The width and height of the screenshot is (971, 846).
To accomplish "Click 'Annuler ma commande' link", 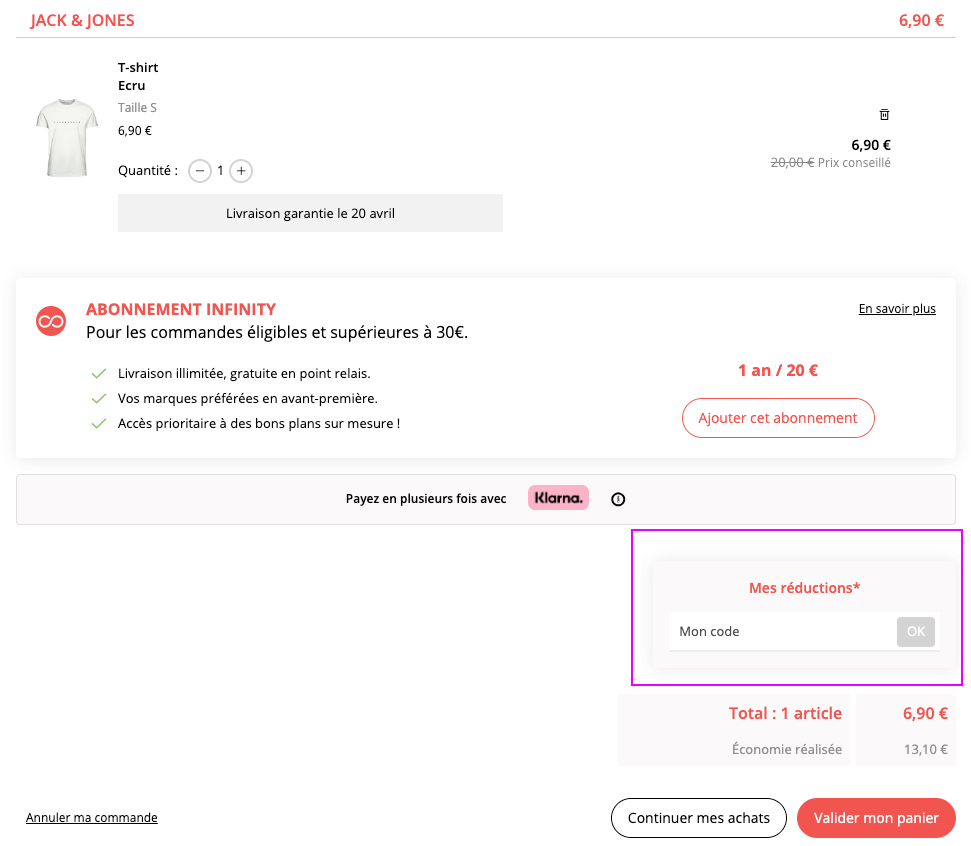I will pos(92,818).
